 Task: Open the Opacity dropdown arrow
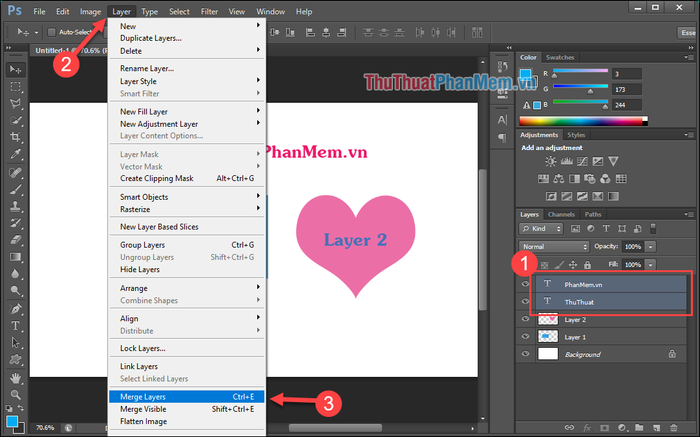(650, 246)
